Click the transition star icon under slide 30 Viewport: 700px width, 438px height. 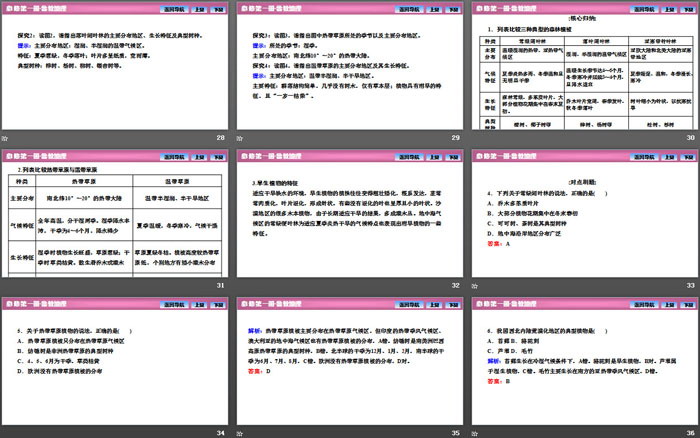click(x=473, y=136)
